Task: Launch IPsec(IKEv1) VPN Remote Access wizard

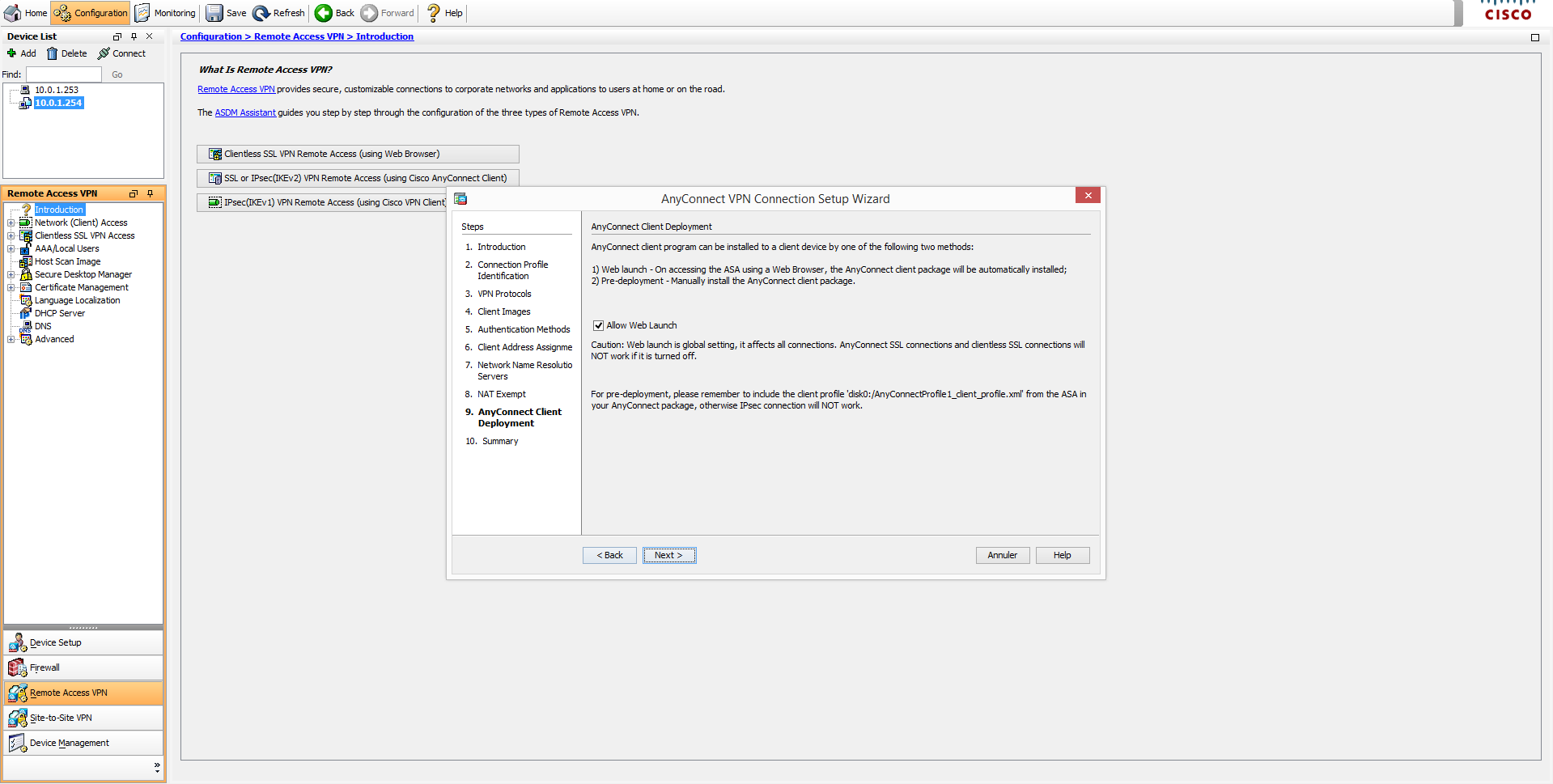Action: click(322, 202)
